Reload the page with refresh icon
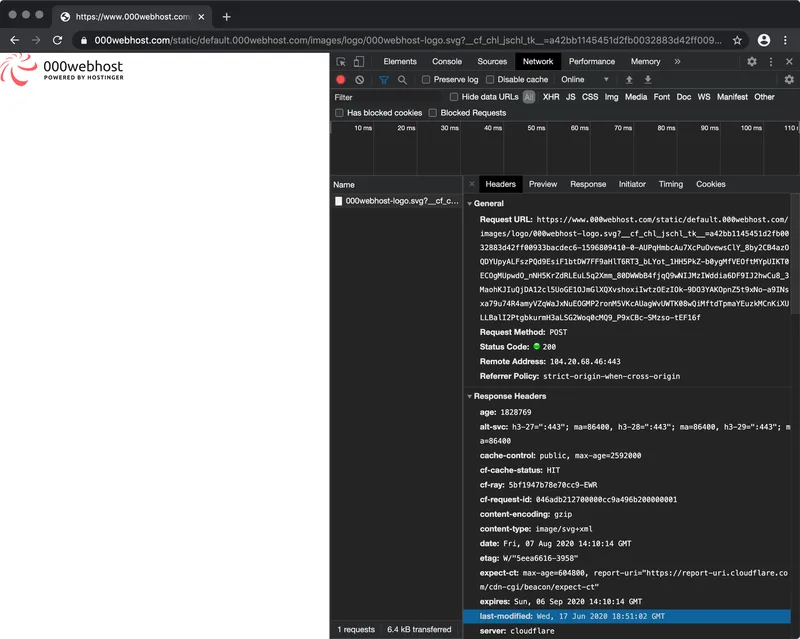This screenshot has height=639, width=800. pos(58,40)
